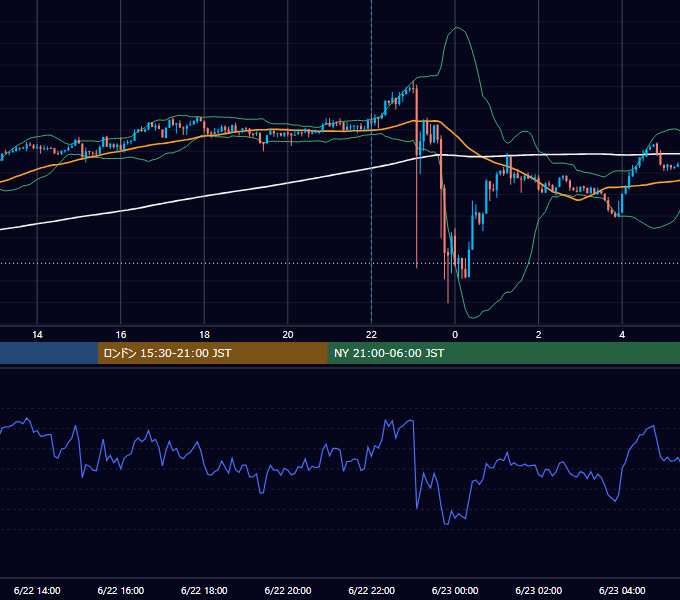Click the 6/22 14:00 date label
The width and height of the screenshot is (680, 600).
(37, 590)
